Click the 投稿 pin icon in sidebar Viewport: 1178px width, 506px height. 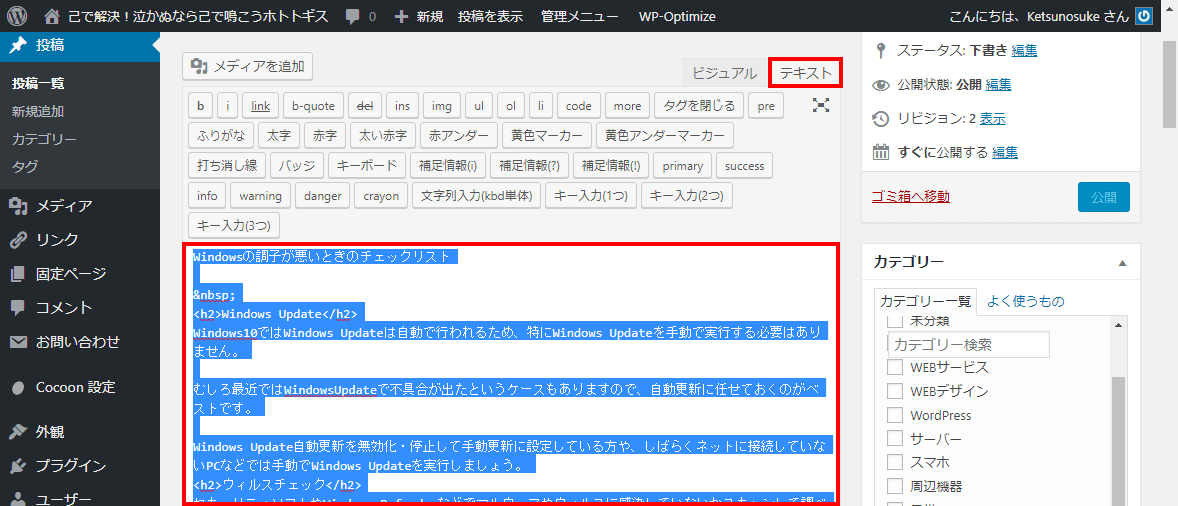pyautogui.click(x=18, y=45)
